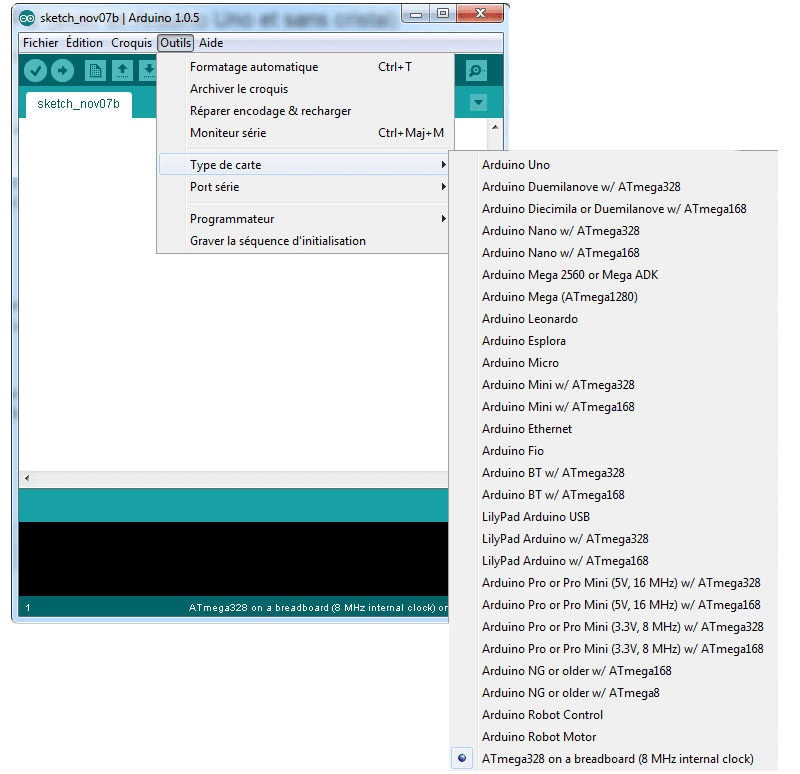Open the Croquis menu

tap(131, 43)
